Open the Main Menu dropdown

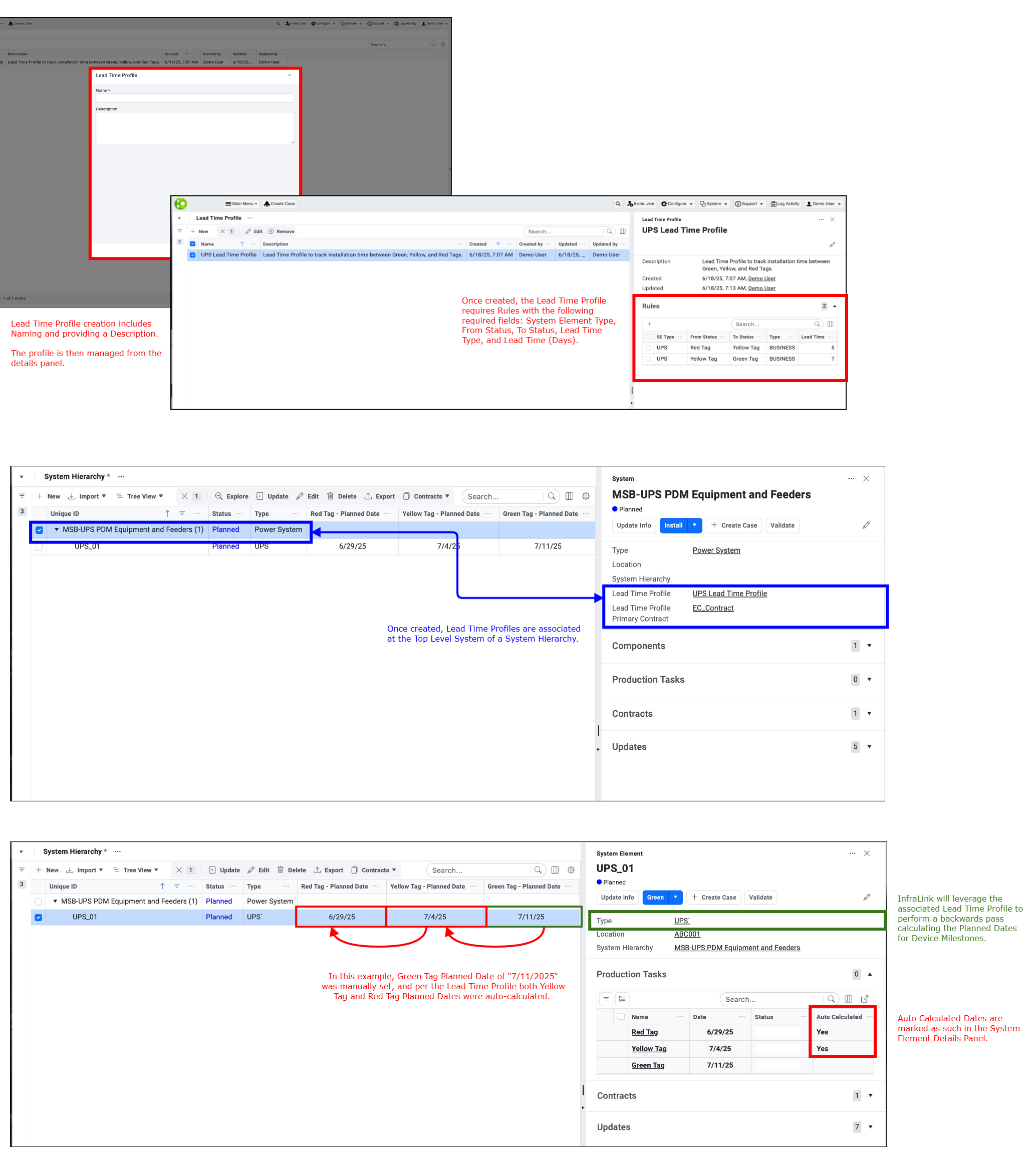pyautogui.click(x=241, y=204)
